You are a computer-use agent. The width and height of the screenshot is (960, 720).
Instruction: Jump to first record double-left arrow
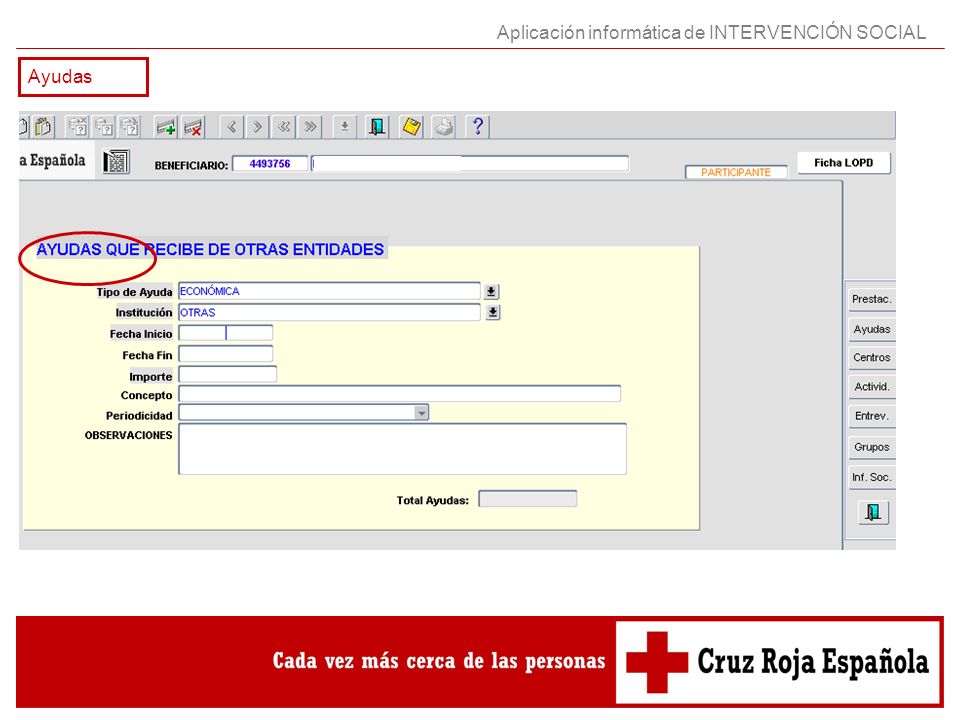point(284,127)
